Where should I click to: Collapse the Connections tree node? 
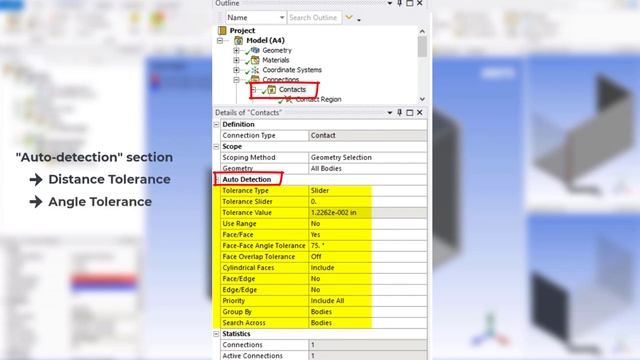coord(236,80)
